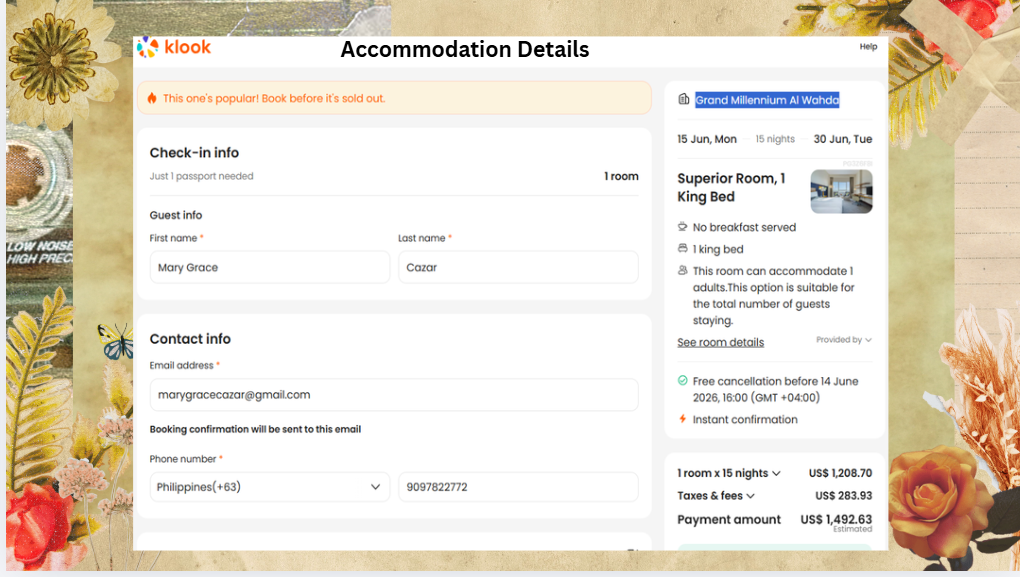
Task: Expand the Provided by dropdown
Action: click(844, 340)
